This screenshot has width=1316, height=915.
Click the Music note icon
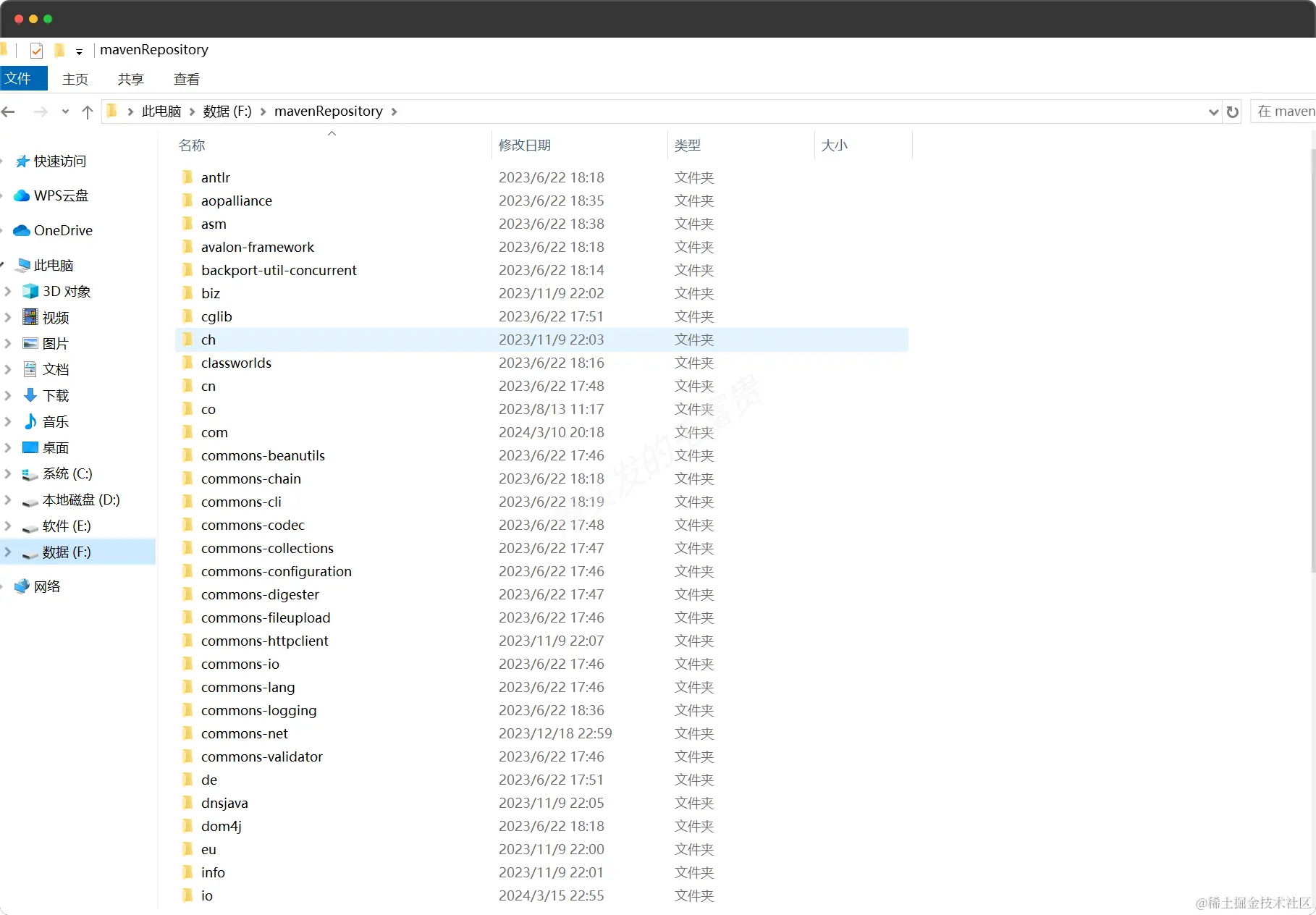[30, 421]
